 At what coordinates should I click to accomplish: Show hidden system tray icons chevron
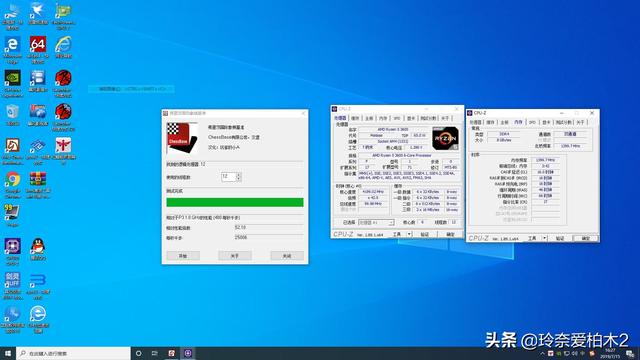point(543,353)
